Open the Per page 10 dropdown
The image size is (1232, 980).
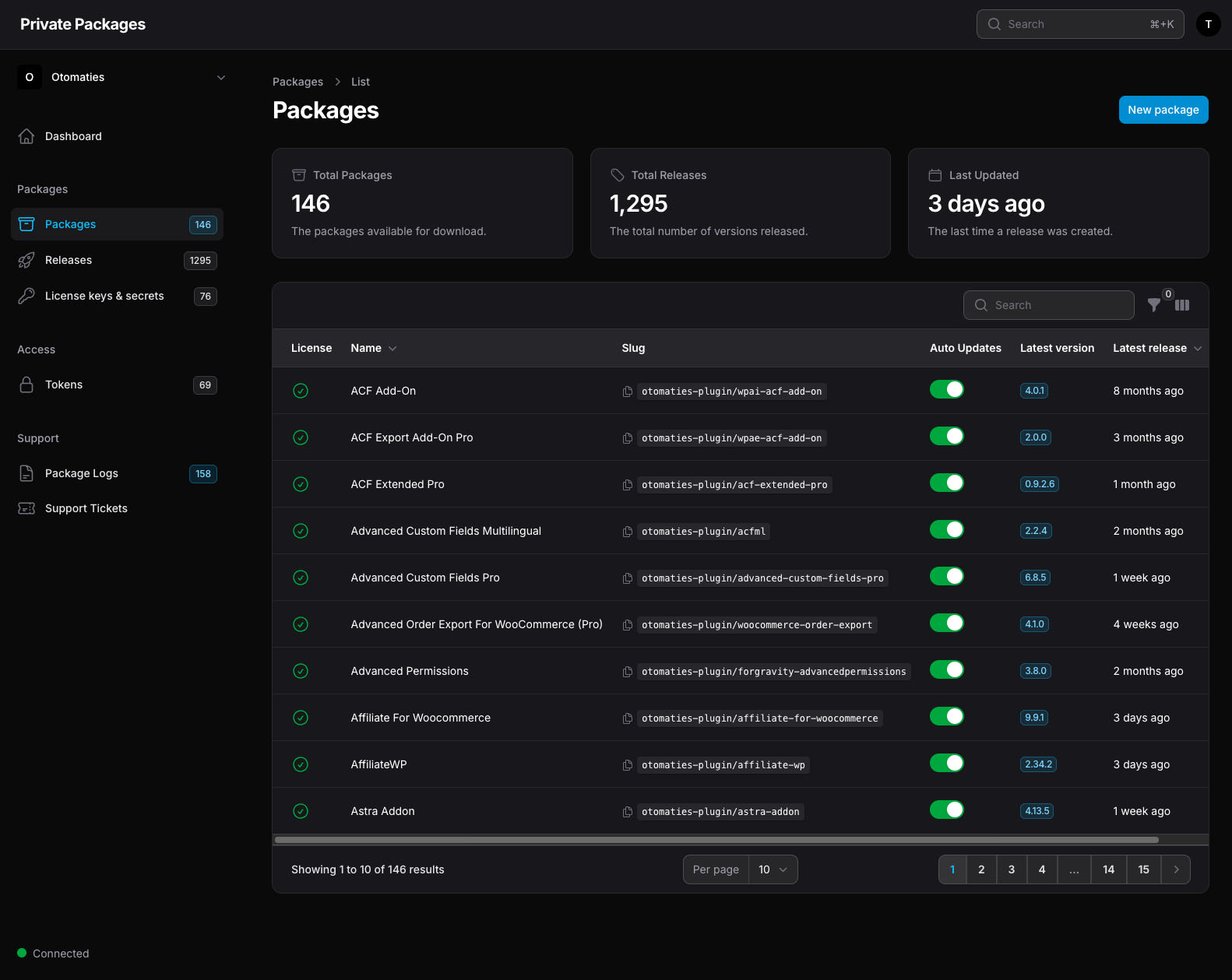(x=773, y=869)
